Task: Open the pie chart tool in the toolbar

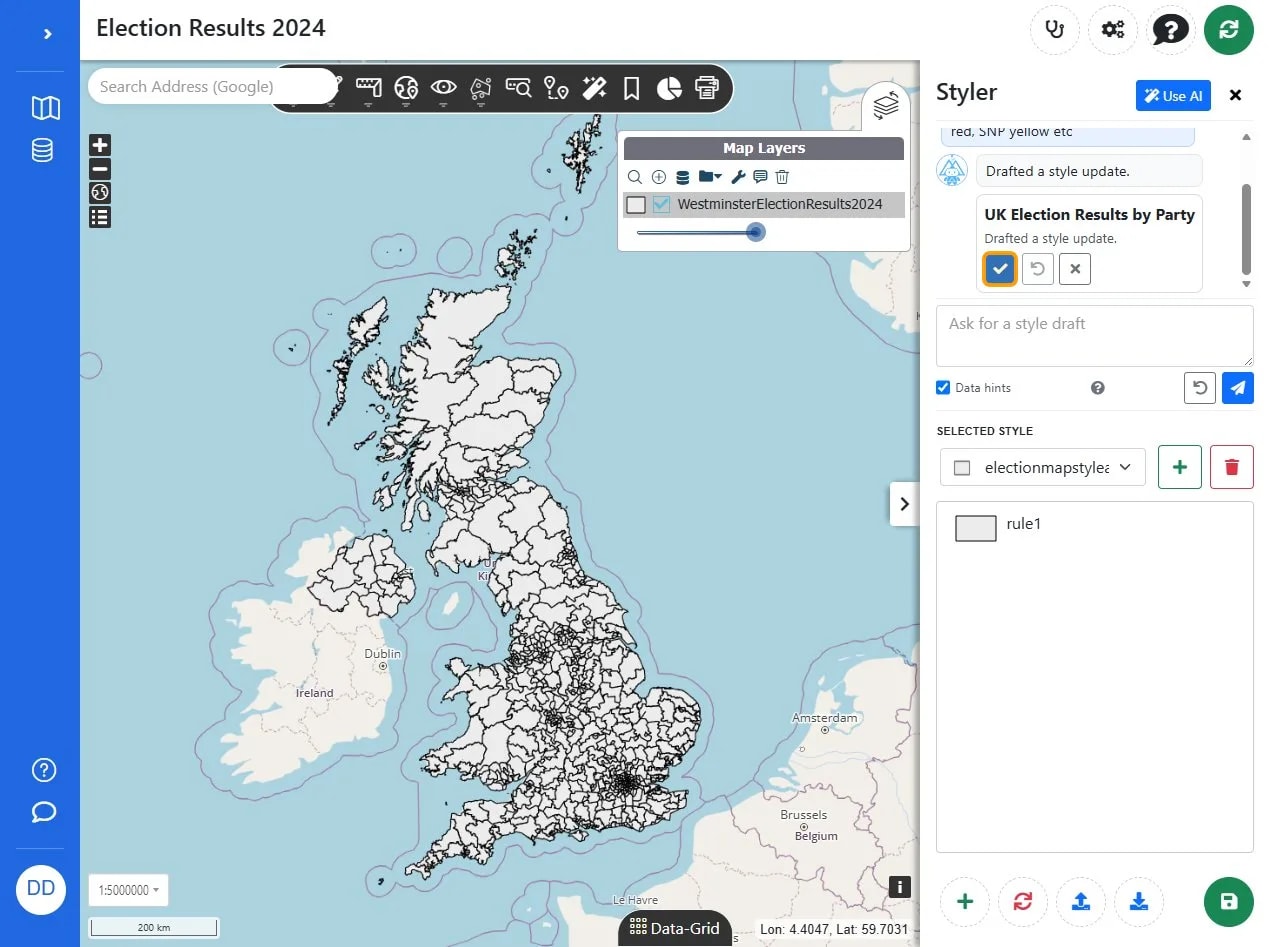Action: coord(669,88)
